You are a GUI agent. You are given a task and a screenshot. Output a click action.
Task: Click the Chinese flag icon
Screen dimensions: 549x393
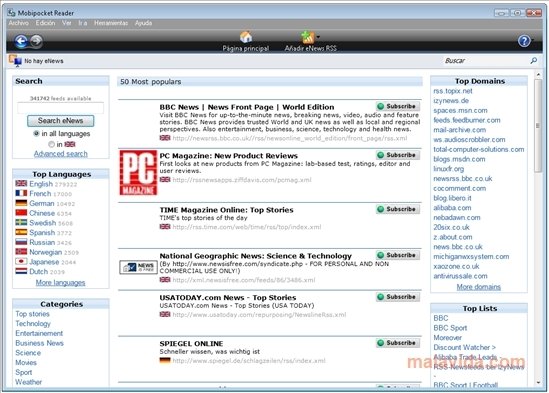point(21,212)
